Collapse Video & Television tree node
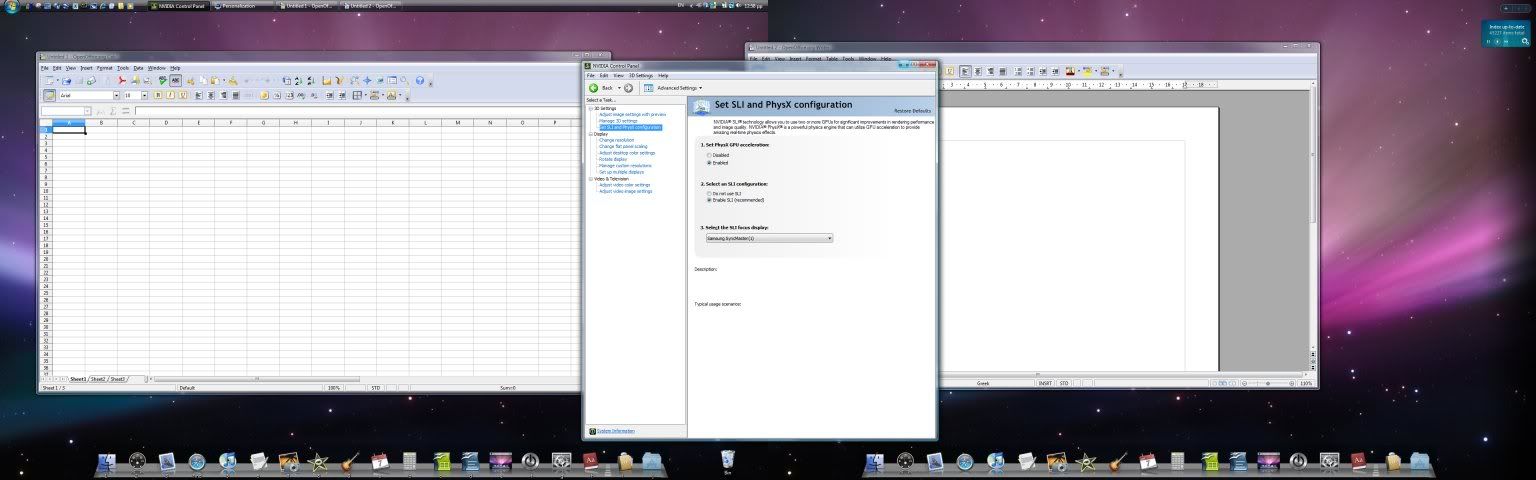The height and width of the screenshot is (480, 1536). (x=590, y=179)
